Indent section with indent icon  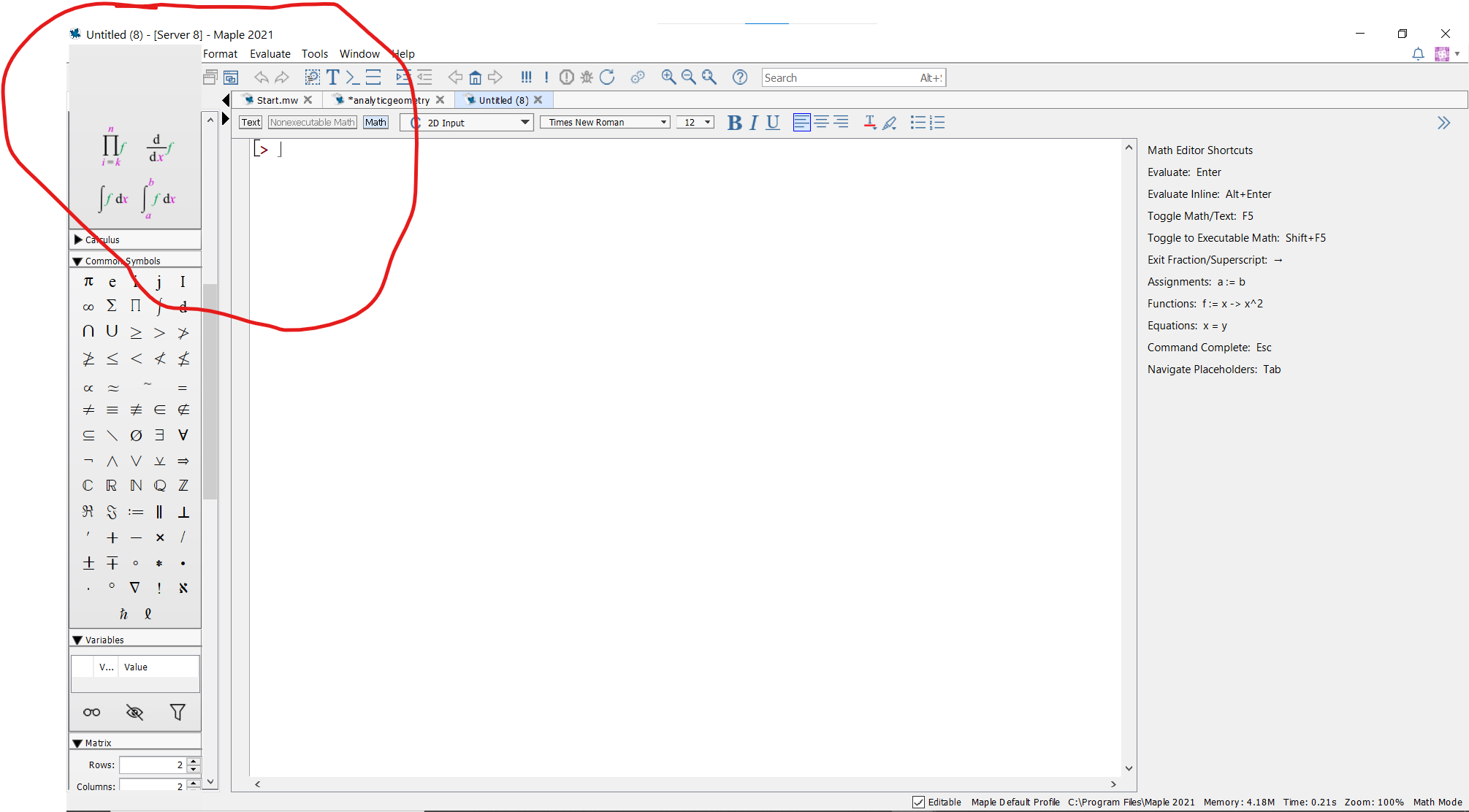(403, 77)
